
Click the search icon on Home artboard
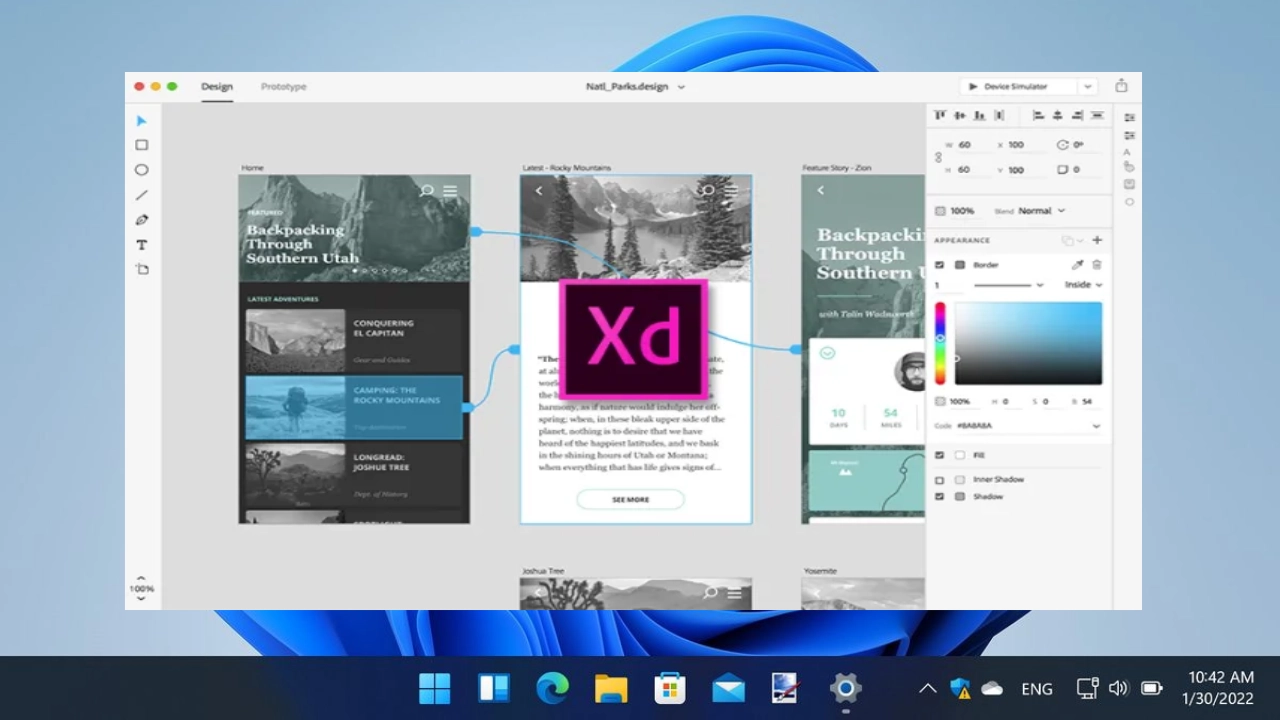coord(427,190)
